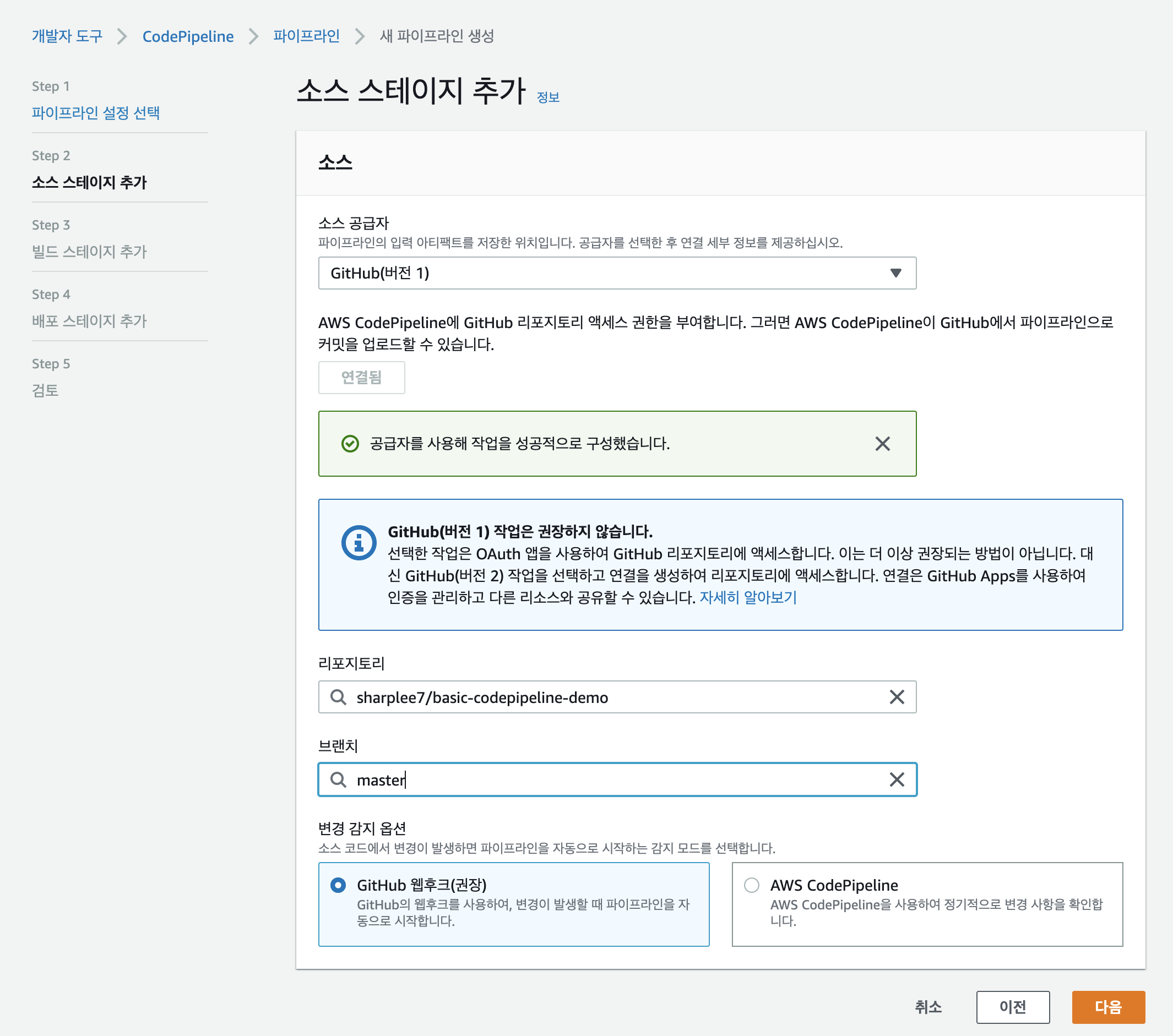Click the search icon in the repository field
Screen dimensions: 1173x1036
(338, 697)
